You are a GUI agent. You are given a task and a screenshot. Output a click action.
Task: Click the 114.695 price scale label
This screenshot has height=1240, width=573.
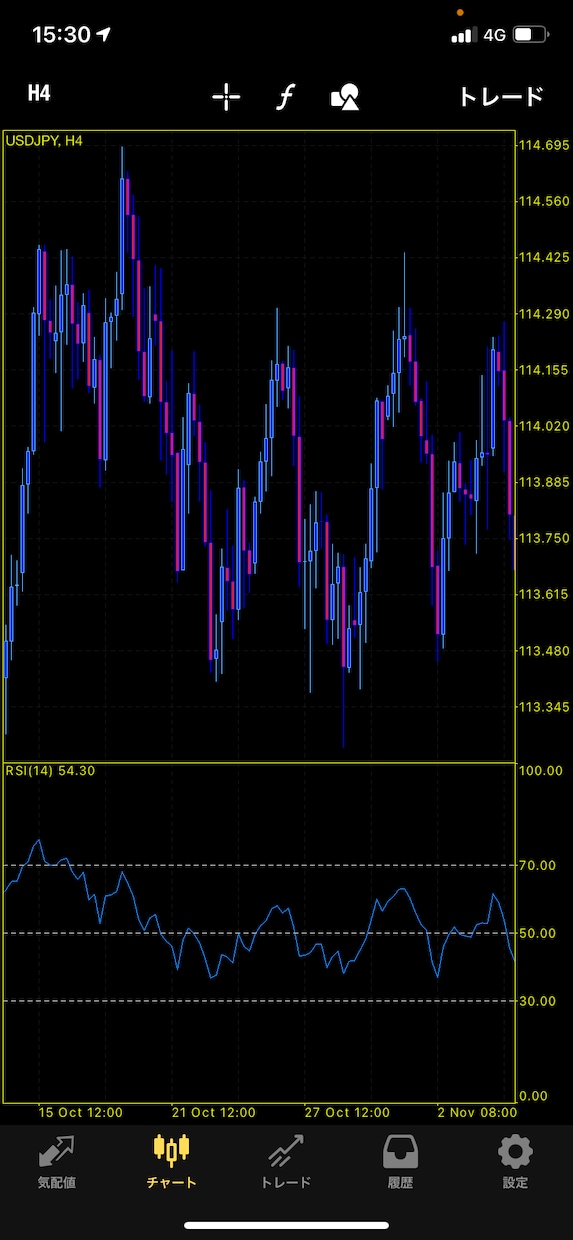[x=544, y=145]
